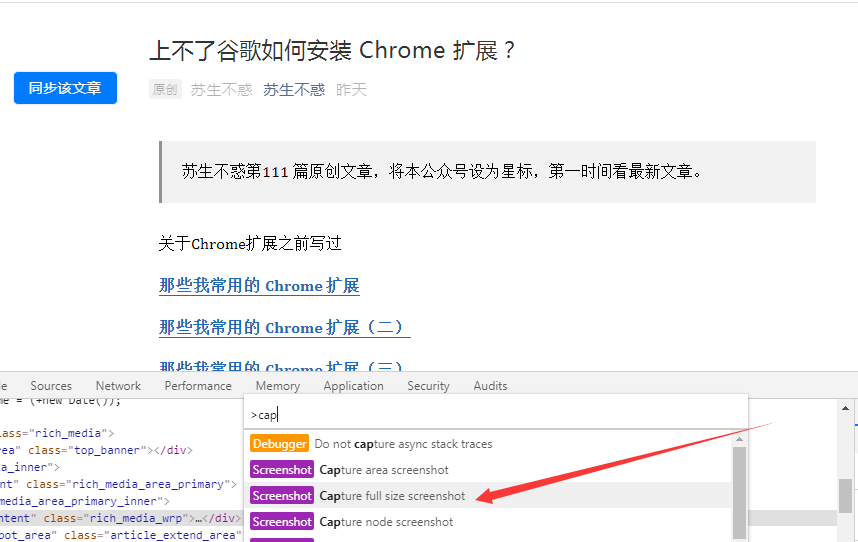Select the article_extend_area DOM node
858x542 pixels.
(120, 535)
